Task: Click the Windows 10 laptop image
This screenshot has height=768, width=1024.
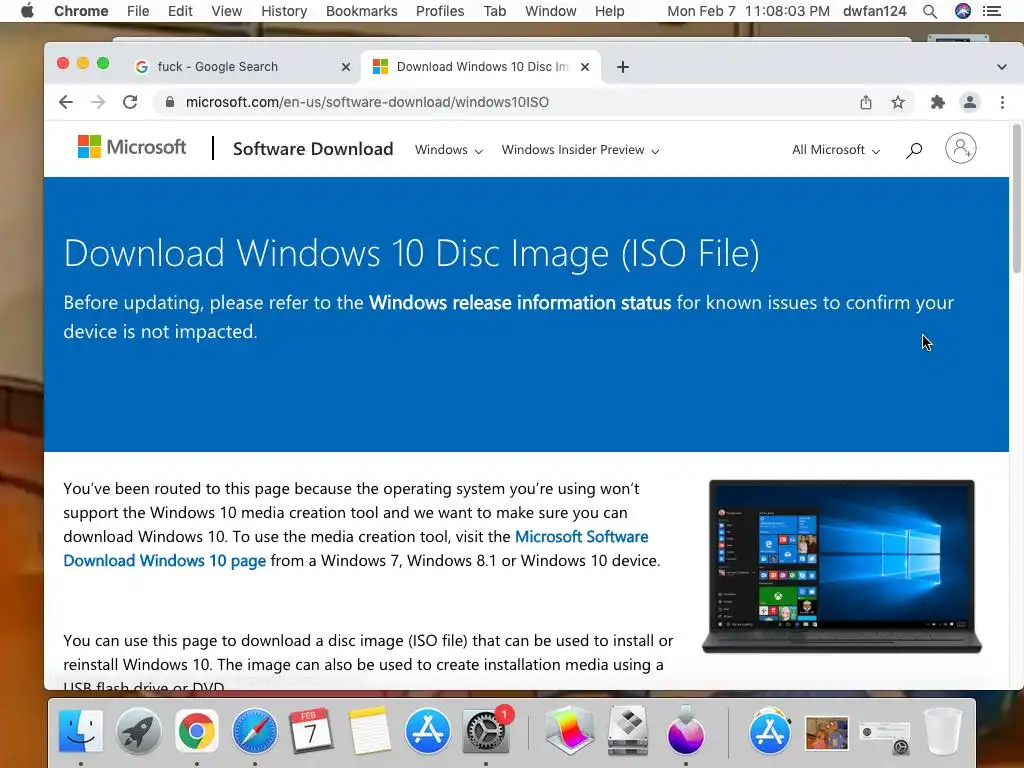Action: click(x=842, y=566)
